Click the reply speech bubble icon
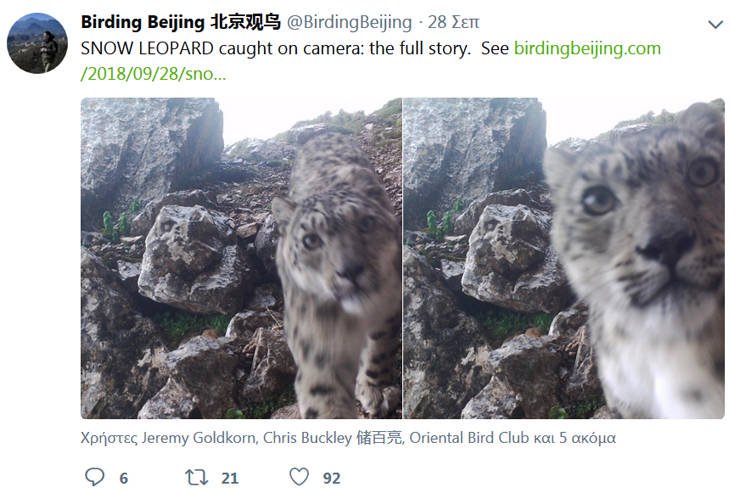This screenshot has height=493, width=735. pyautogui.click(x=95, y=477)
